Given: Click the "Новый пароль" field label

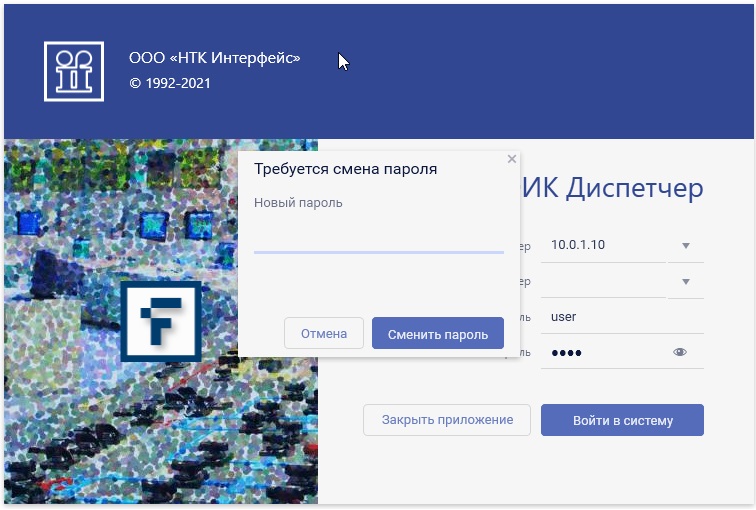Looking at the screenshot, I should (298, 203).
